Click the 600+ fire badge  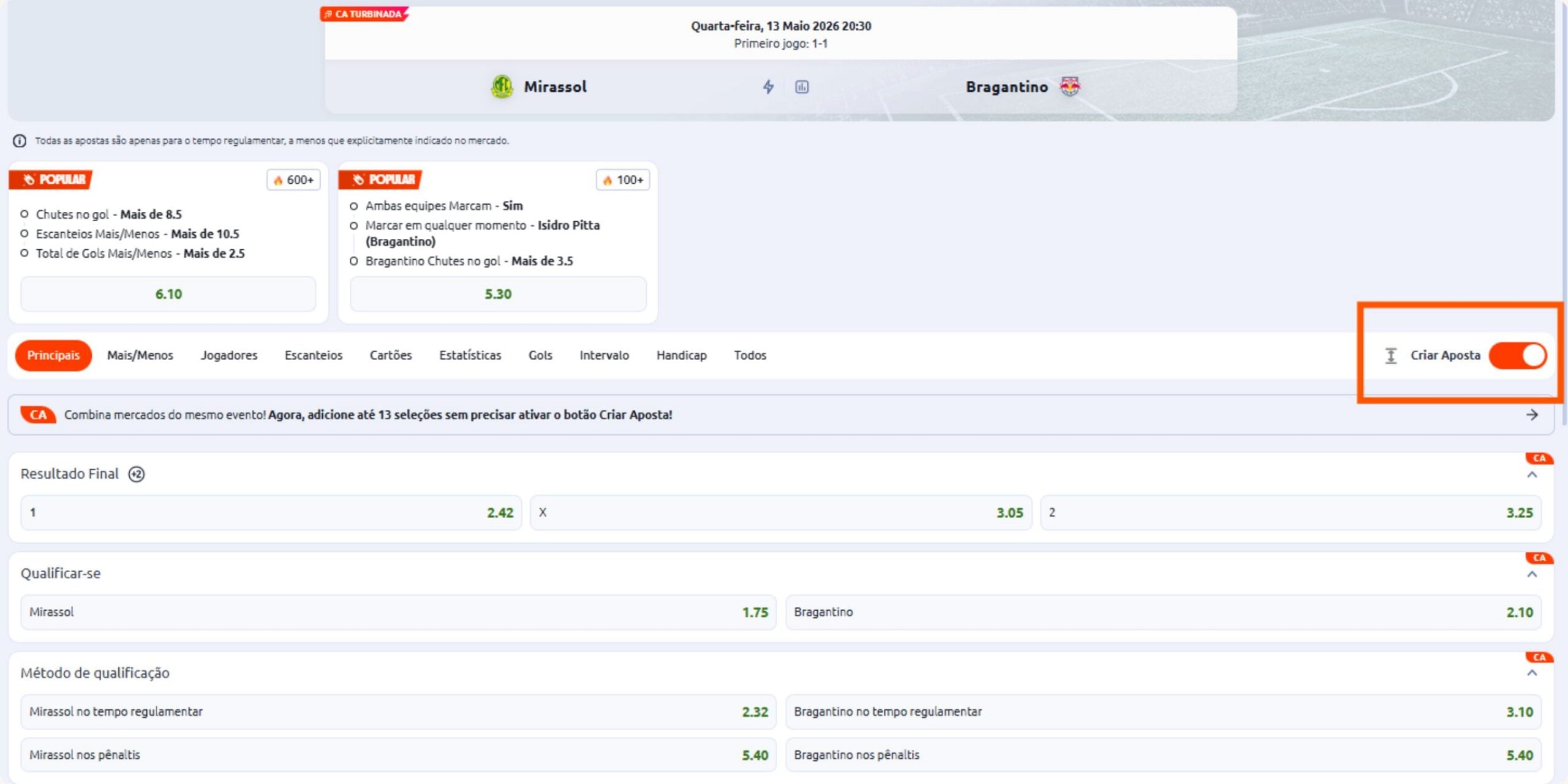pos(293,180)
